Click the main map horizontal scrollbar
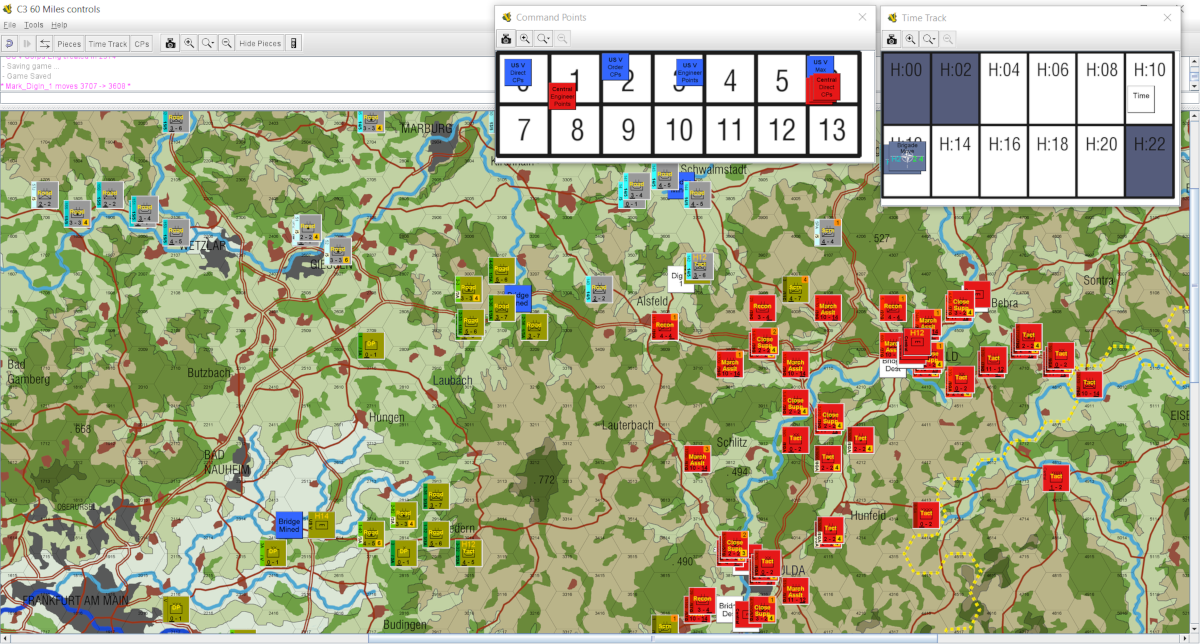The width and height of the screenshot is (1200, 644). pos(596,638)
